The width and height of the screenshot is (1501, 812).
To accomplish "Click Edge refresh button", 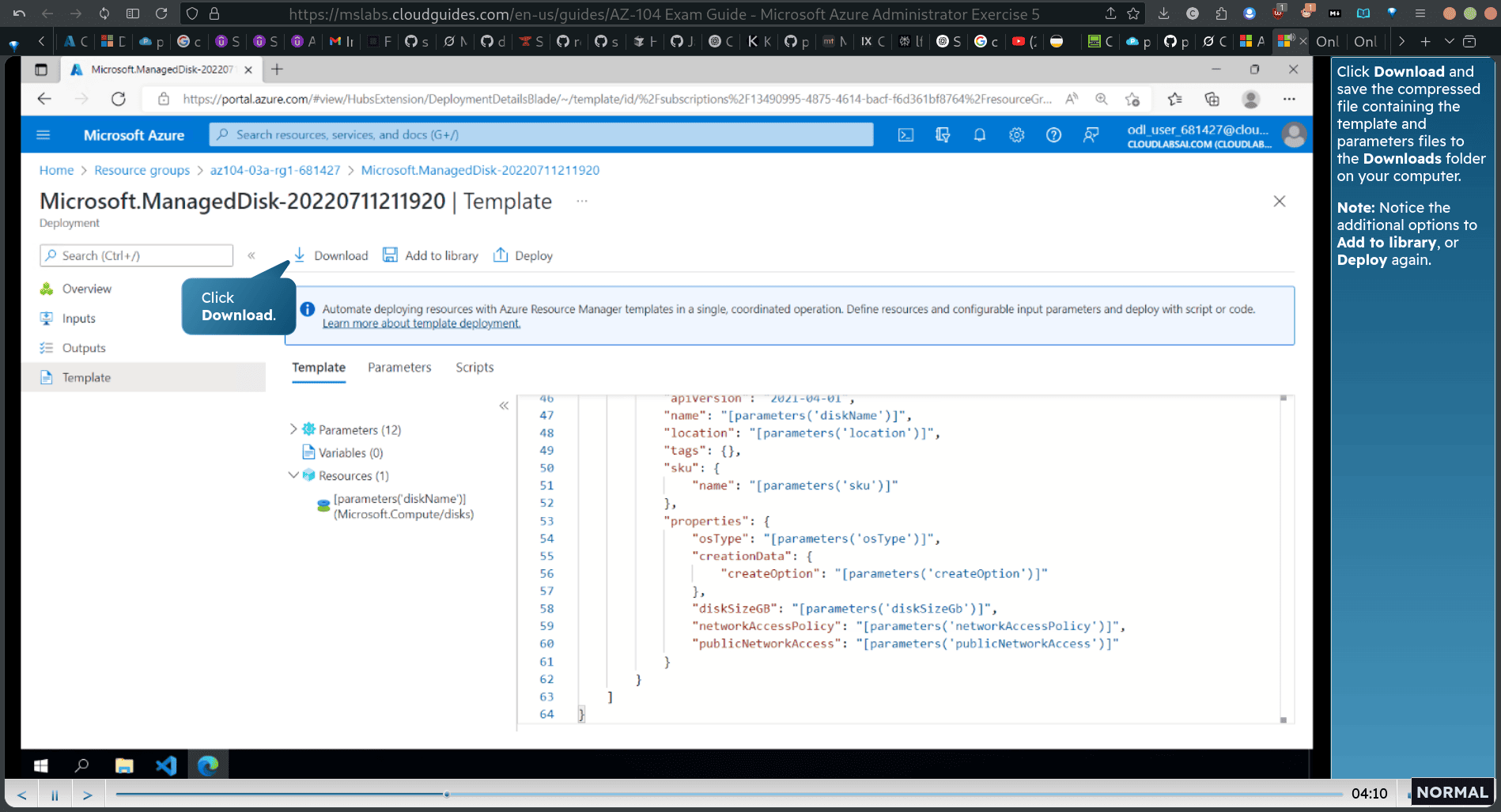I will coord(119,99).
